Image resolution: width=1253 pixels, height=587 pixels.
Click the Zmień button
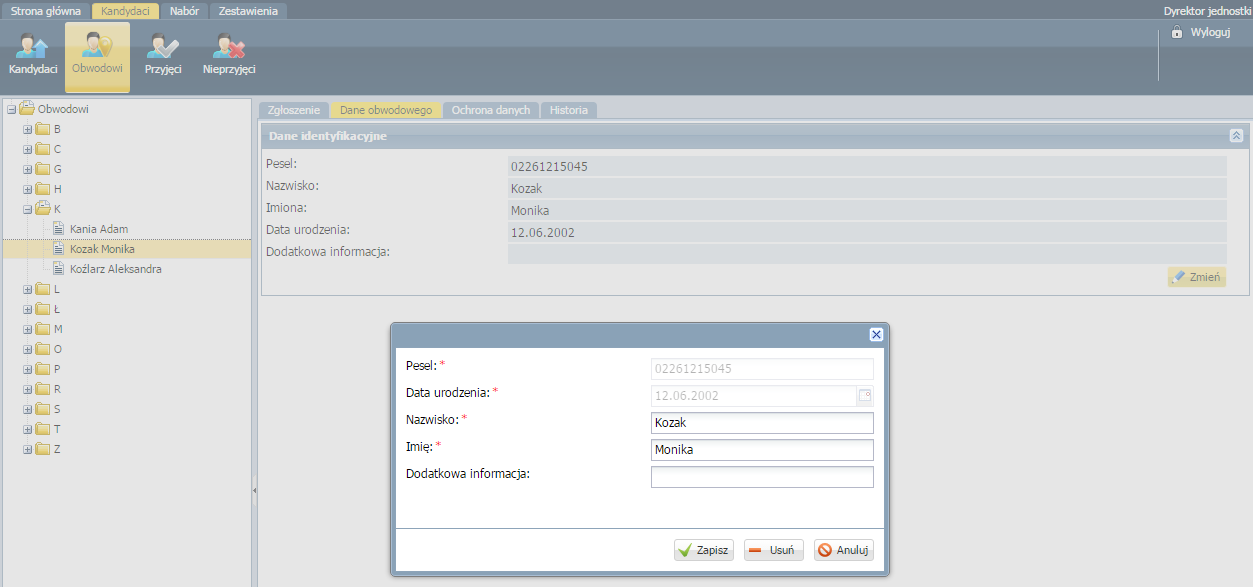coord(1197,277)
